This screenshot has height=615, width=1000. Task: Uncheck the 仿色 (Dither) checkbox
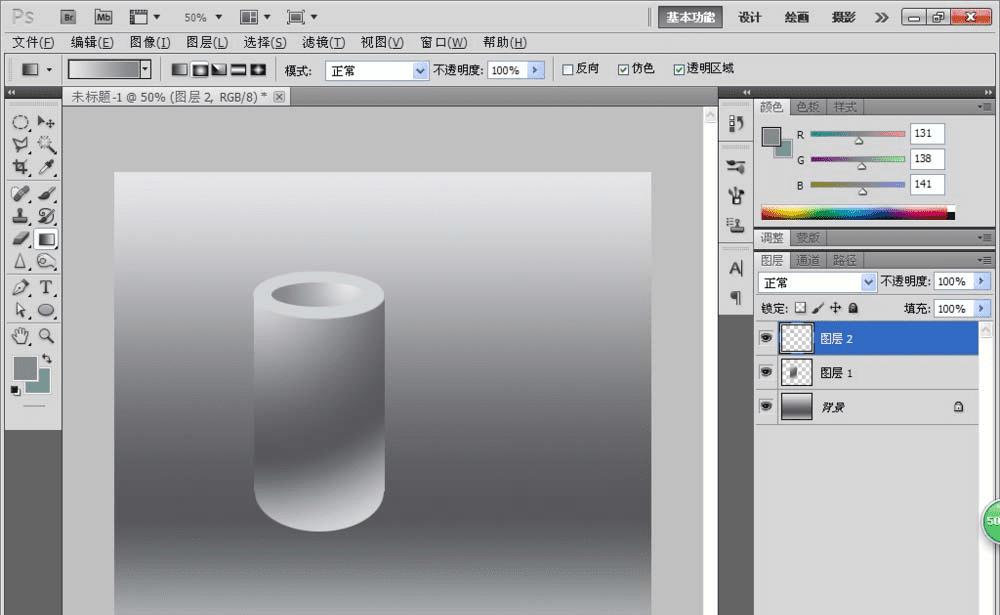click(x=624, y=70)
